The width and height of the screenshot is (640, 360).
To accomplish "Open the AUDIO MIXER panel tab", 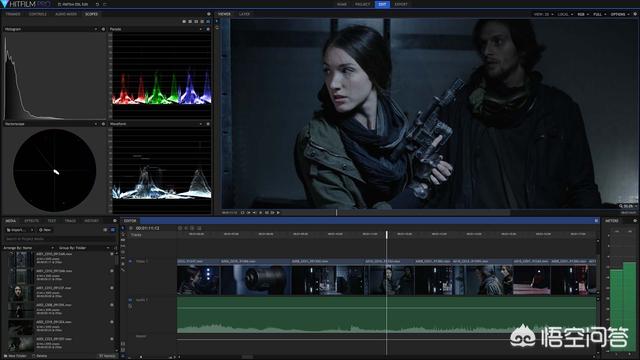I will (66, 14).
